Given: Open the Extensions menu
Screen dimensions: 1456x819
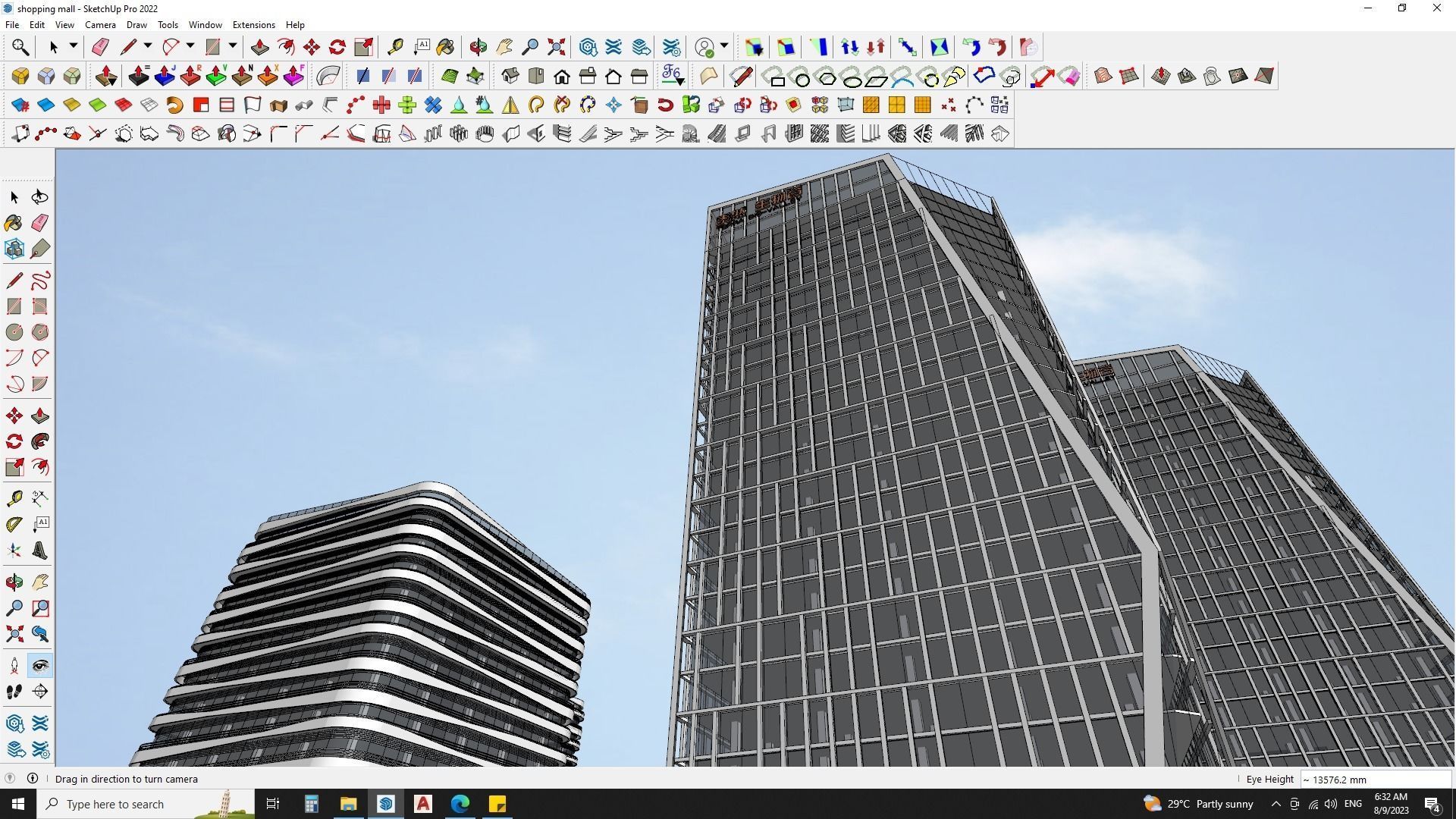Looking at the screenshot, I should 253,25.
